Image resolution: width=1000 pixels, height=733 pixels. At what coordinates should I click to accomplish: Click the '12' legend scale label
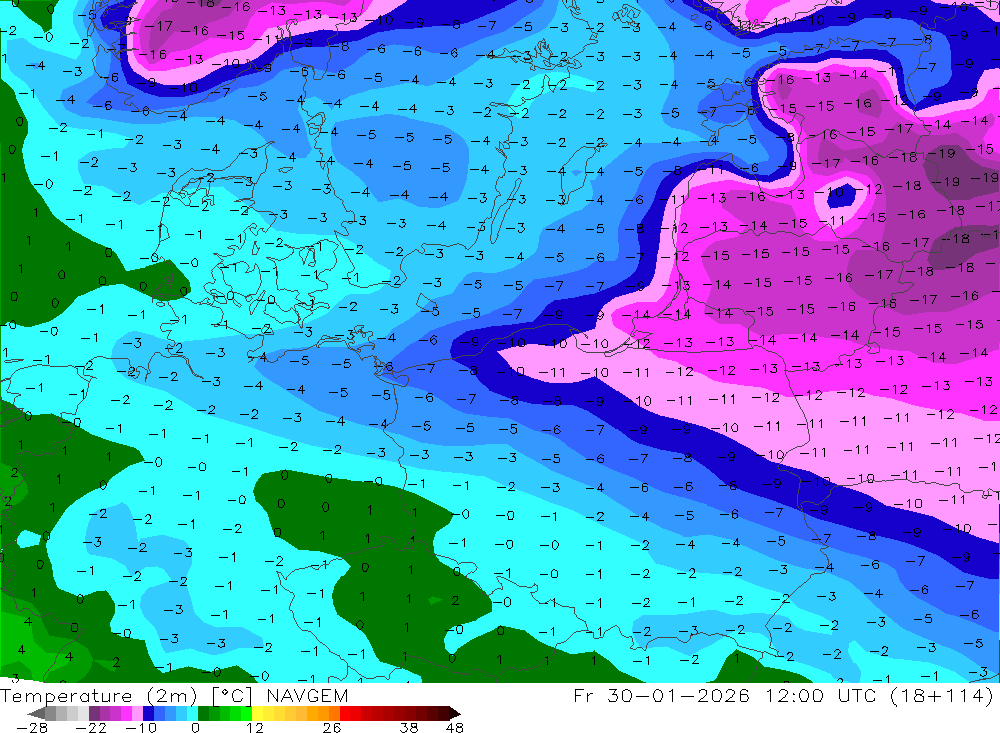tap(254, 728)
